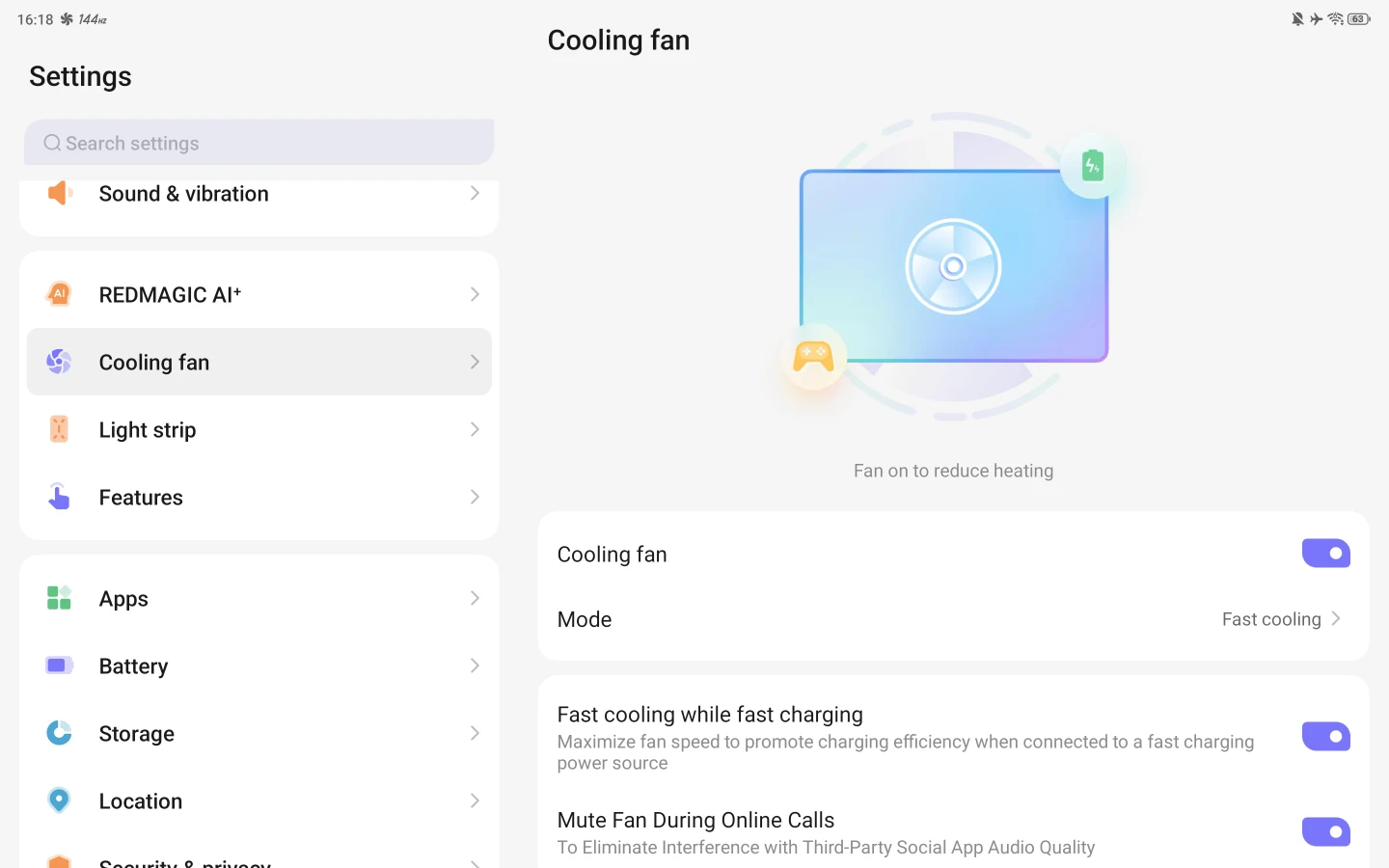
Task: Disable the Cooling fan toggle
Action: coord(1326,554)
